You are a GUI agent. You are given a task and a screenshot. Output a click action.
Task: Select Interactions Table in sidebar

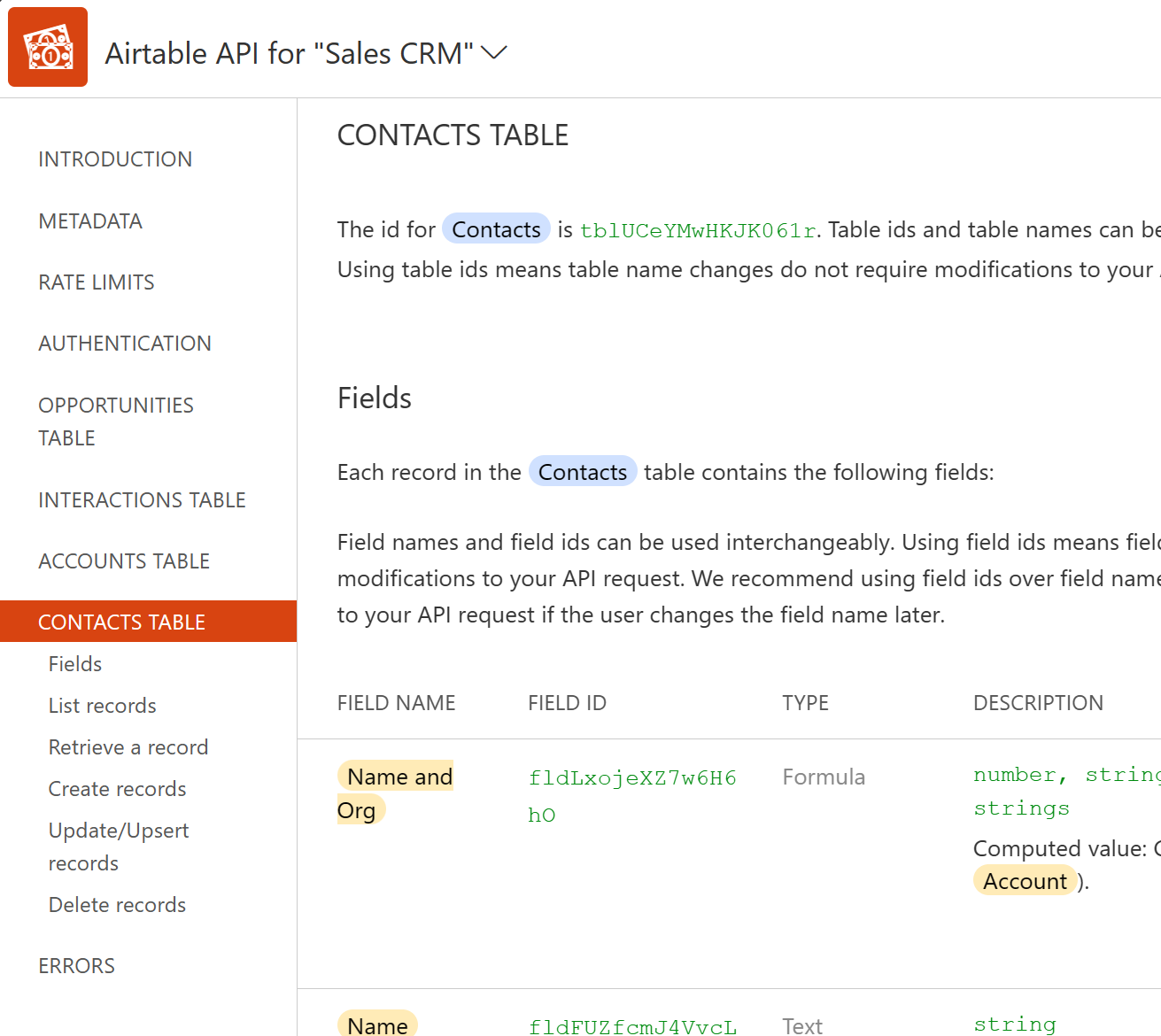click(x=142, y=500)
